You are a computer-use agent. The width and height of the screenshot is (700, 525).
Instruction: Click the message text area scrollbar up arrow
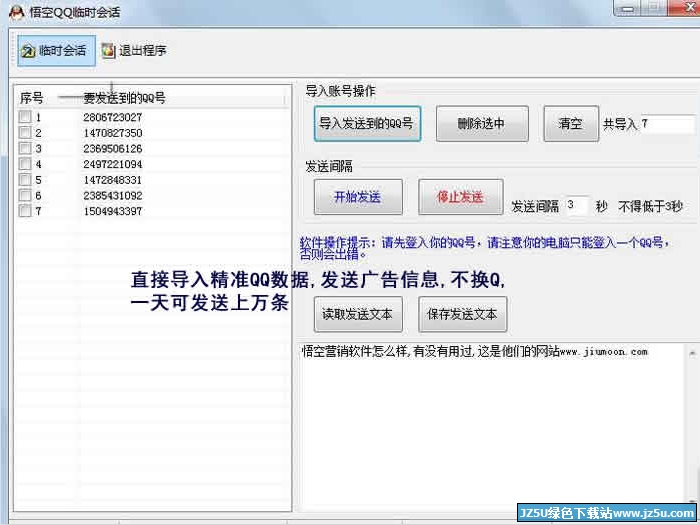pyautogui.click(x=692, y=353)
